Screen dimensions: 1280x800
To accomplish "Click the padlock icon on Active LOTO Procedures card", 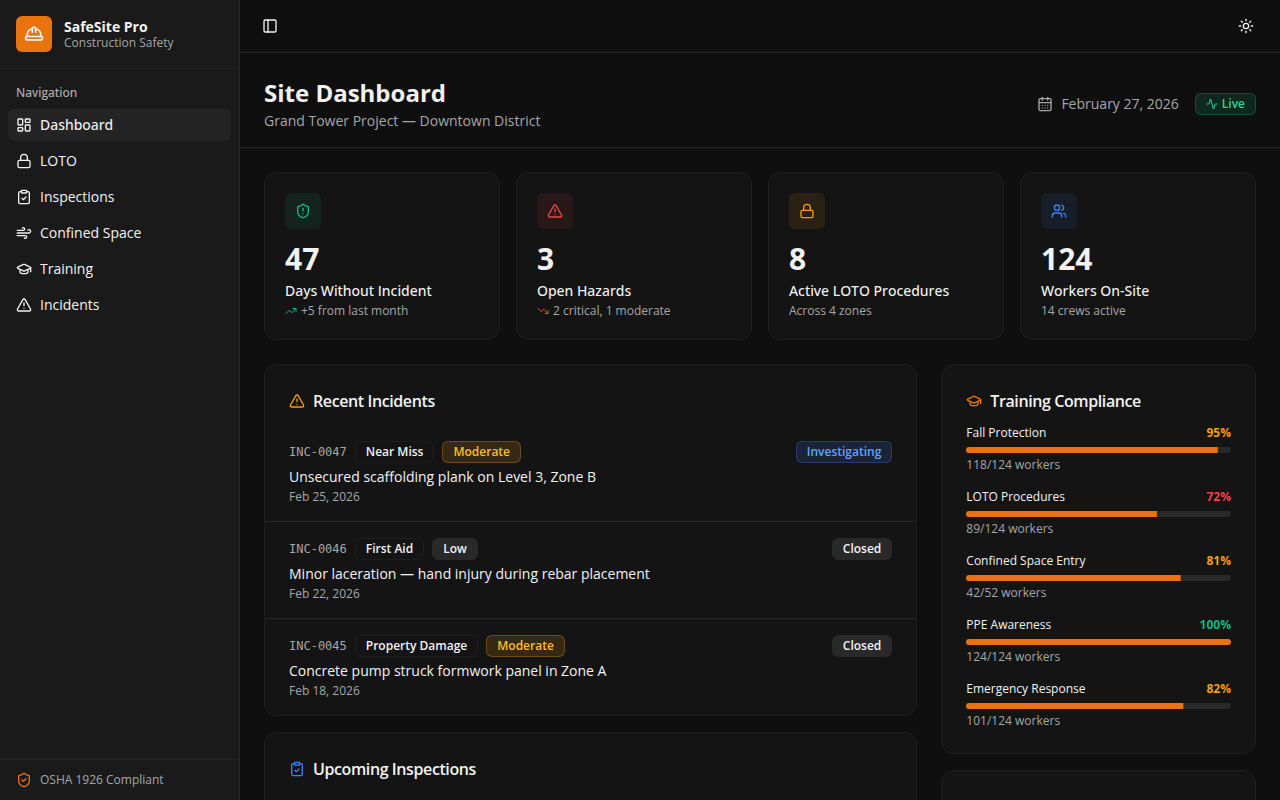I will [806, 211].
